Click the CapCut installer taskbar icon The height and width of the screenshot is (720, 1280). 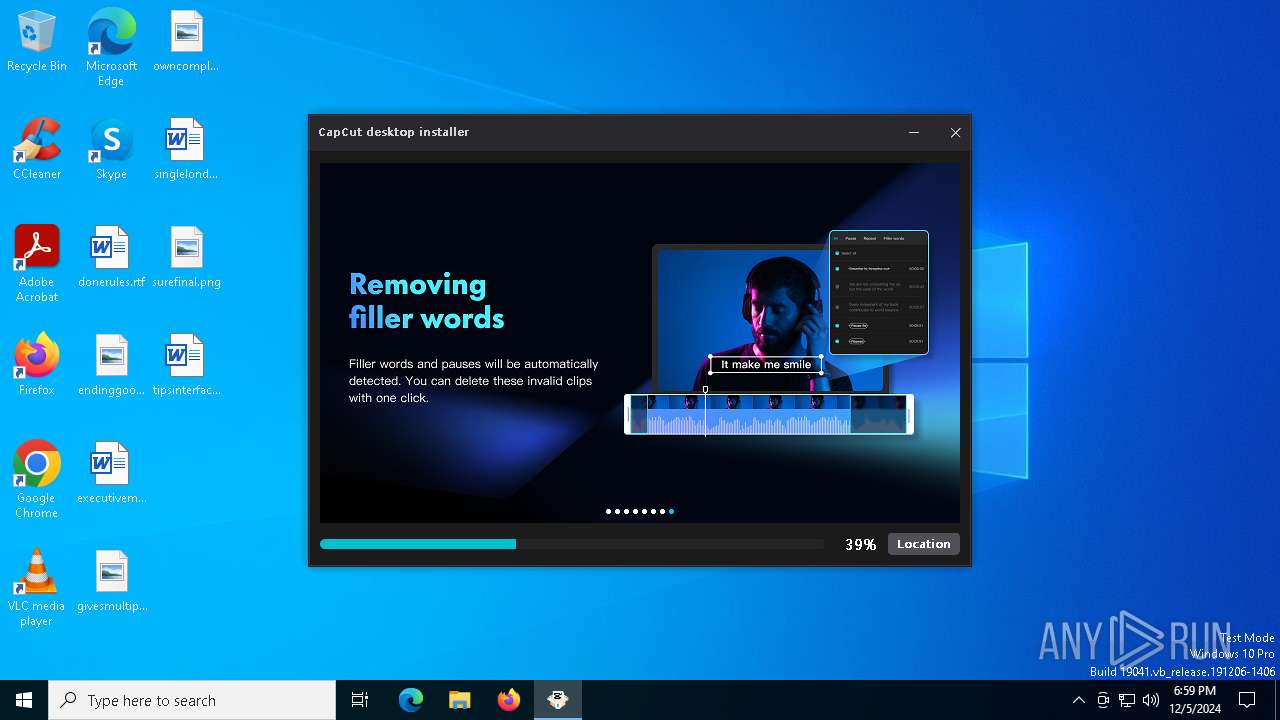558,700
